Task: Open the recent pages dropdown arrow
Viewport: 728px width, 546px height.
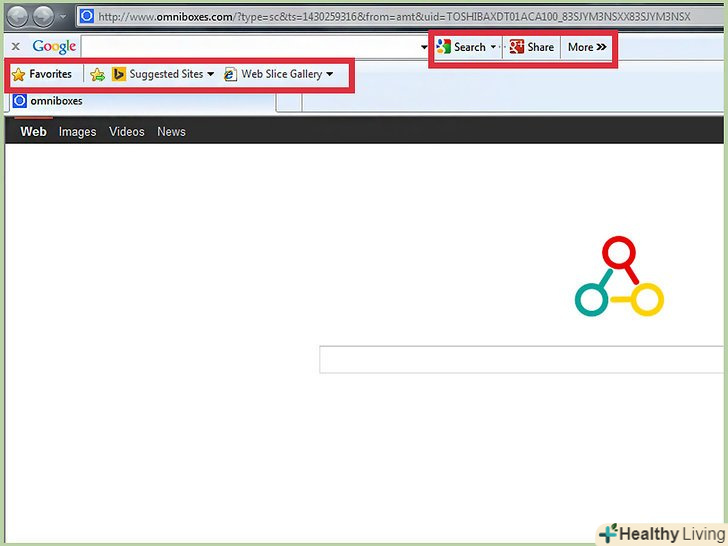Action: tap(63, 17)
